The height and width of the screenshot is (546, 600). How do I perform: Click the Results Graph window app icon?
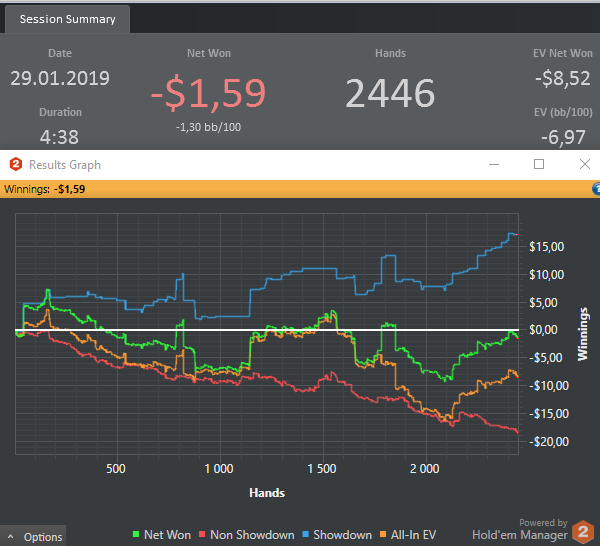click(16, 165)
